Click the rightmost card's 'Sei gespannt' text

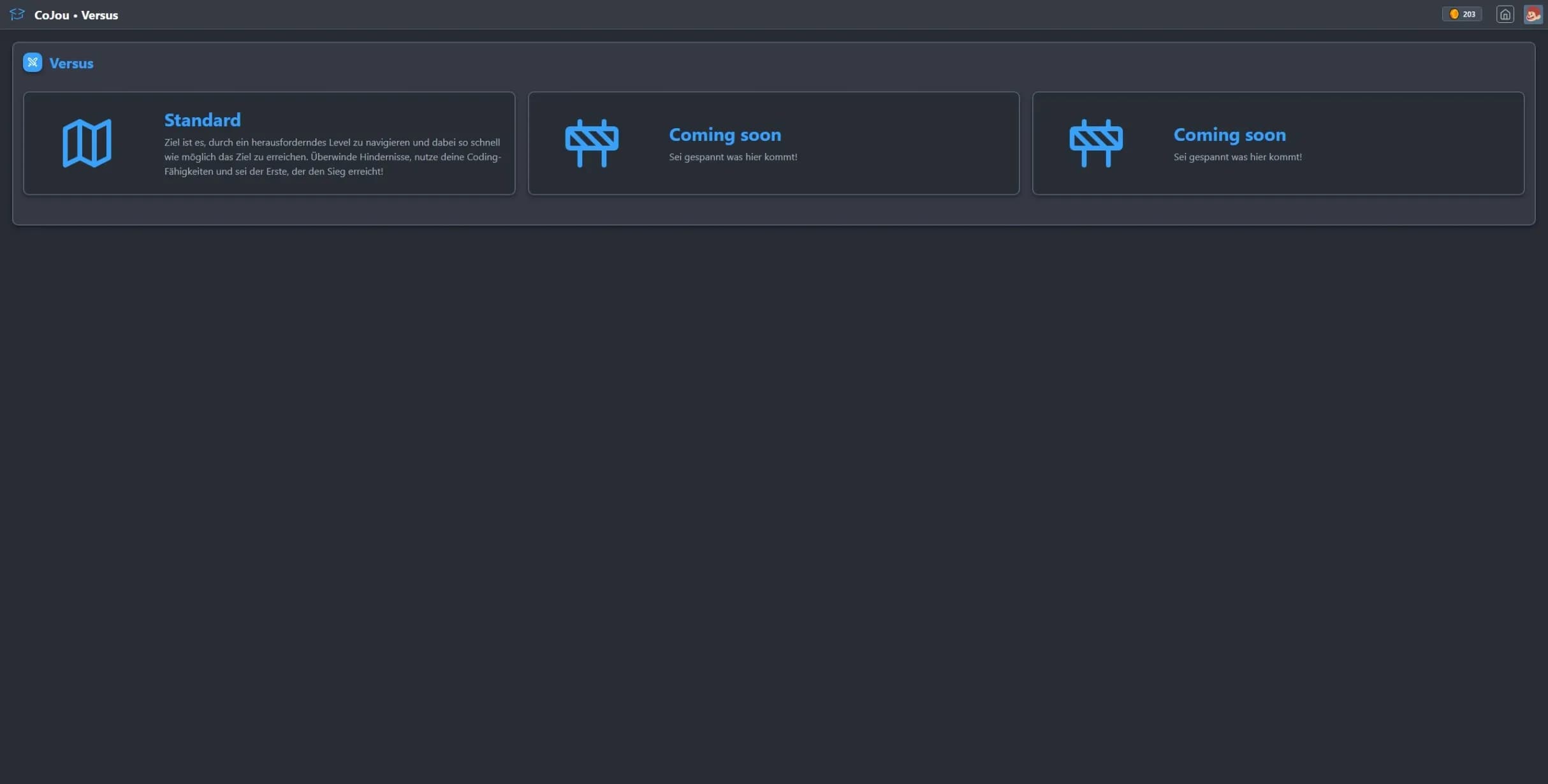pyautogui.click(x=1238, y=157)
